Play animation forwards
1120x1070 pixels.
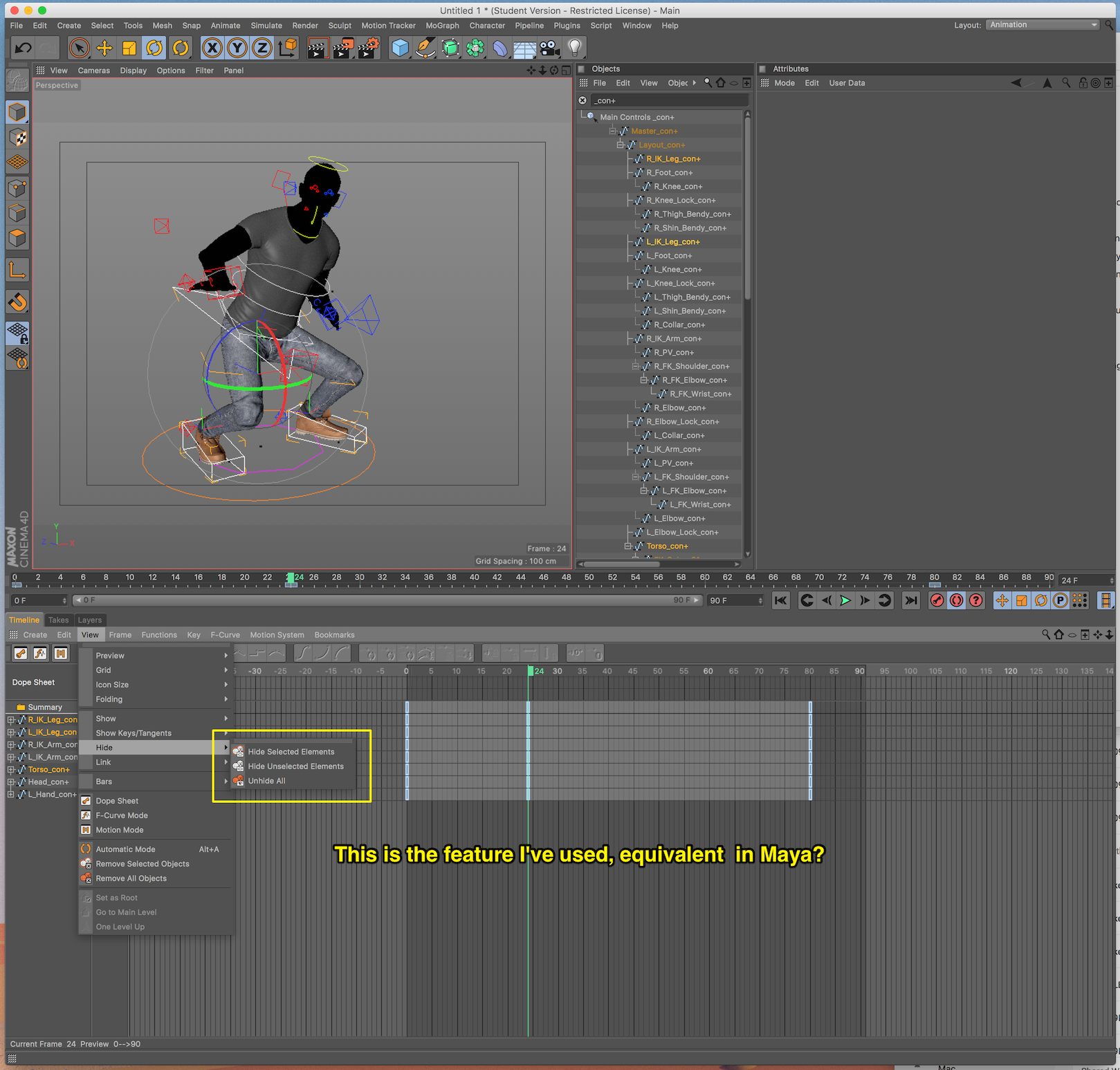tap(845, 600)
